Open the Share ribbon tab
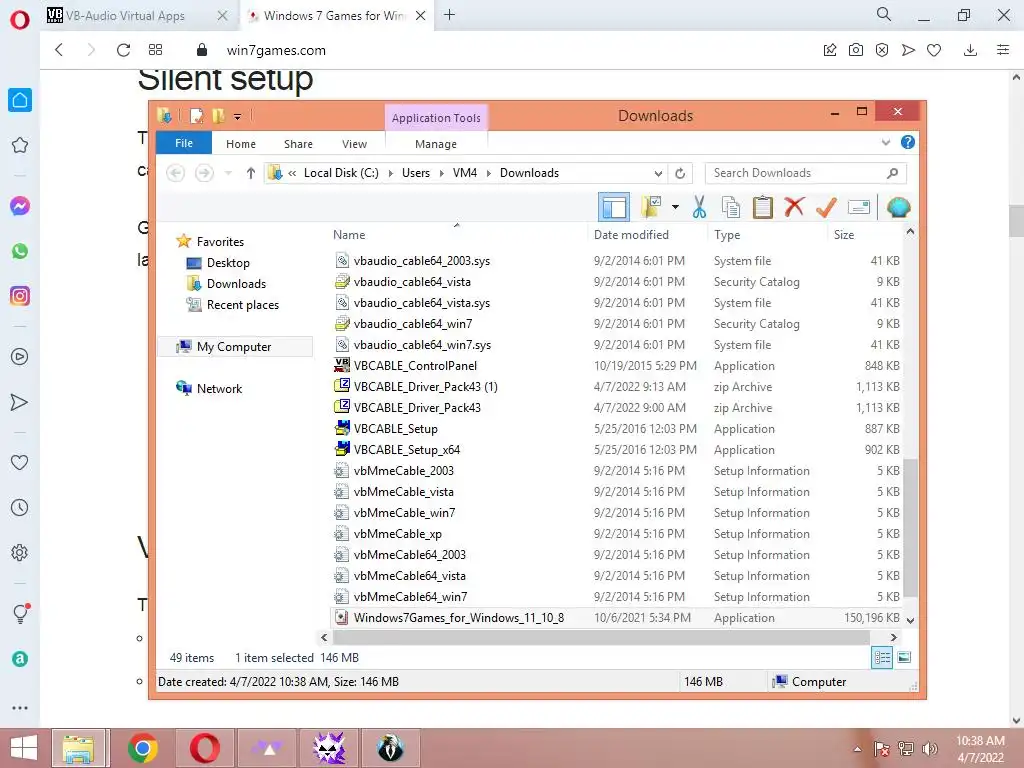1024x768 pixels. (x=298, y=144)
